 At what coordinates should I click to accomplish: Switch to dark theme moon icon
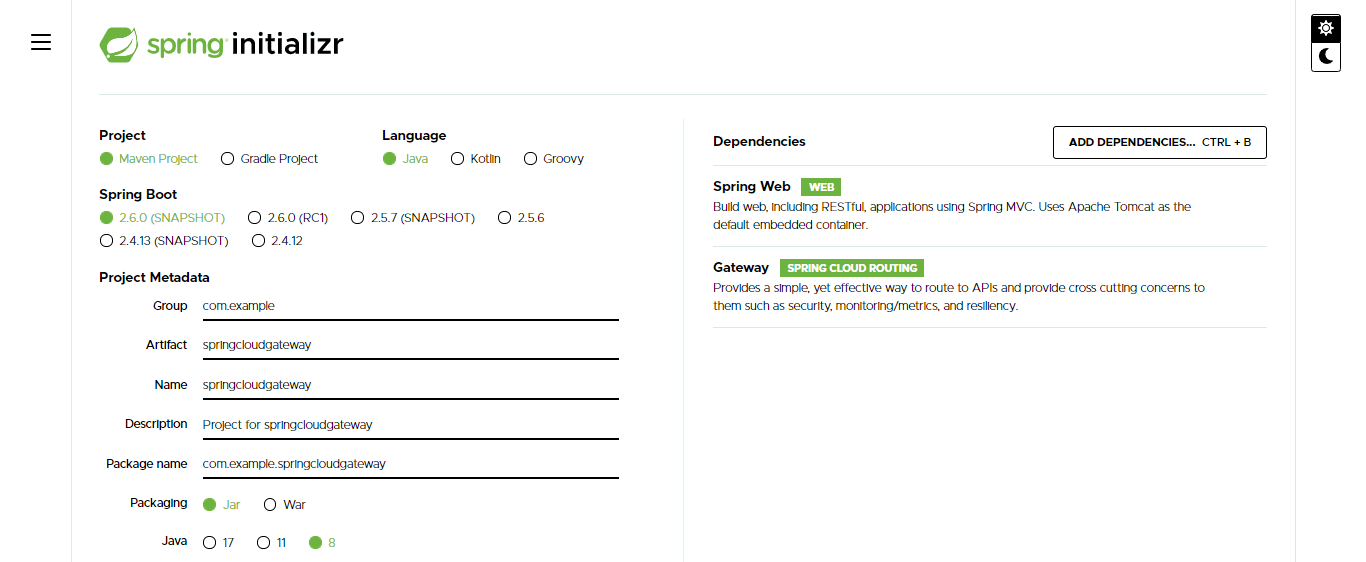point(1326,57)
